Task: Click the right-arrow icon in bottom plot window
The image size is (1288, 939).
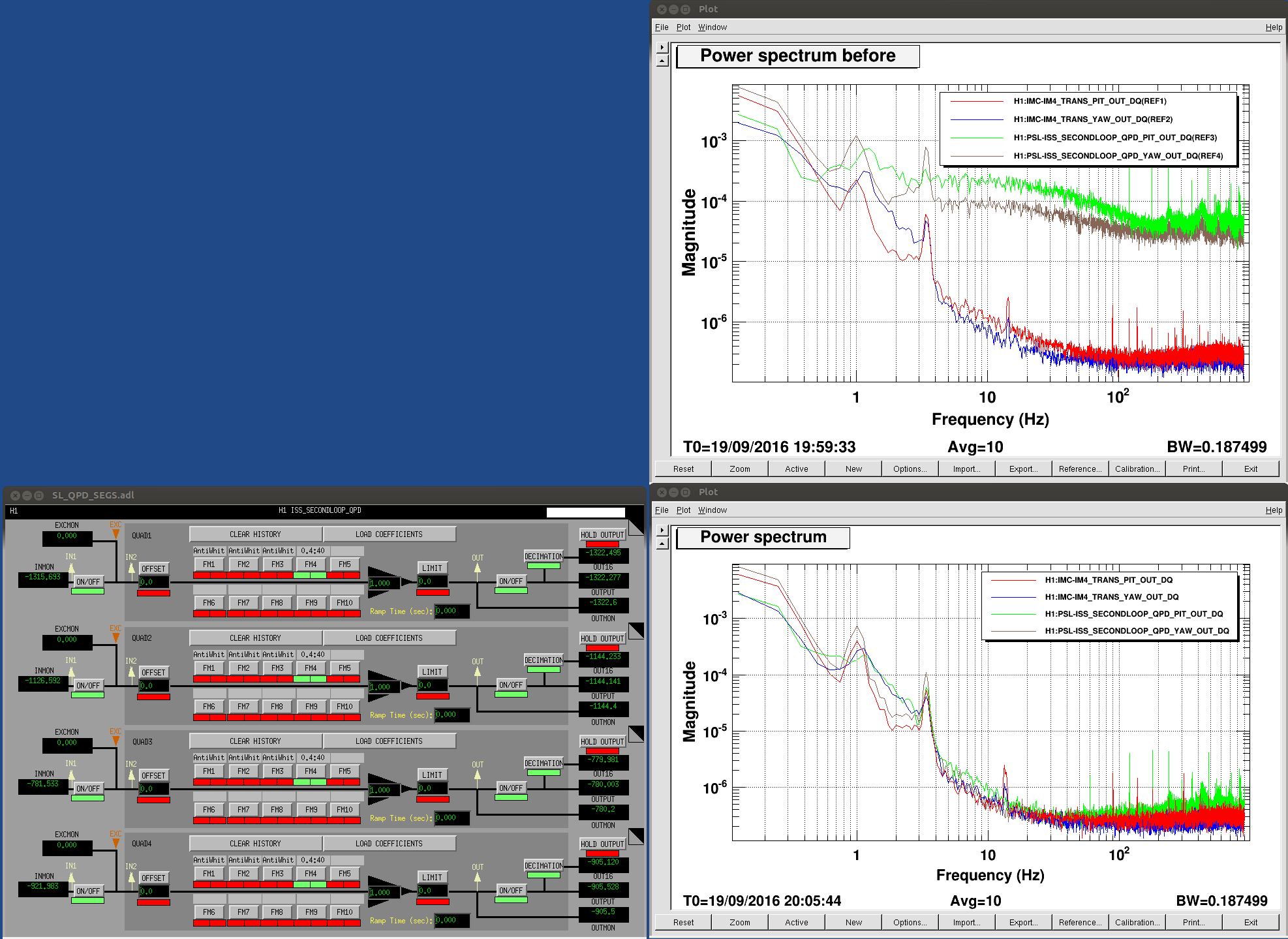Action: 662,531
